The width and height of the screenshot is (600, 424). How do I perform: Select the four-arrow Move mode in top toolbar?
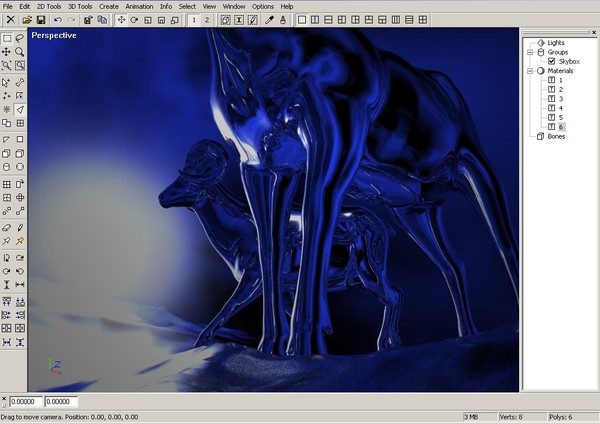coord(121,20)
